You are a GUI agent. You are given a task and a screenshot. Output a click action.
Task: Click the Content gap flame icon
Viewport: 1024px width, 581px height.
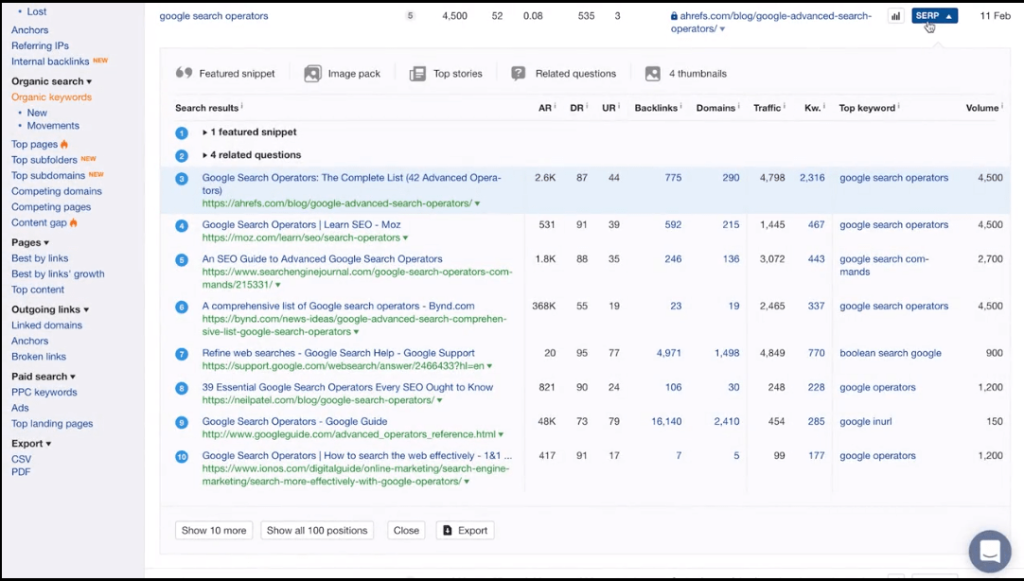(73, 223)
